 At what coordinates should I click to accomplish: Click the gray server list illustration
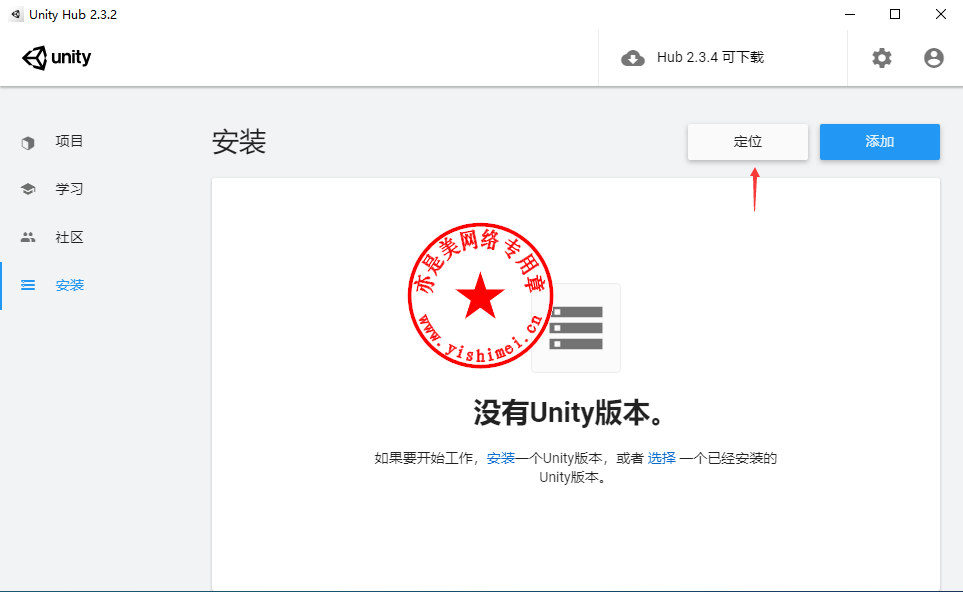tap(576, 328)
